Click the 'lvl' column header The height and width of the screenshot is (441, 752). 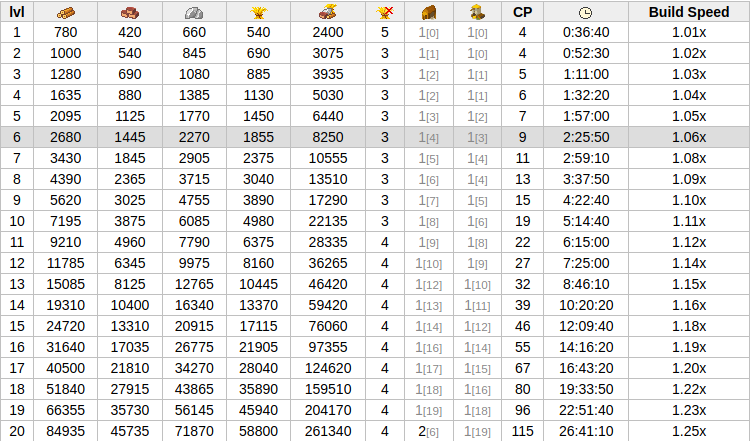tap(17, 12)
